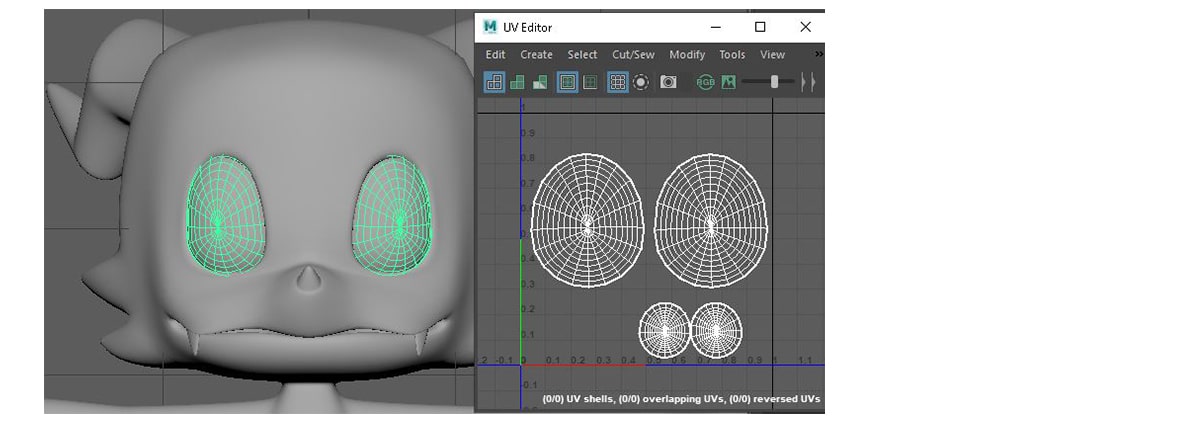This screenshot has height=427, width=1200.
Task: Toggle wireframe shell display icon
Action: [494, 83]
